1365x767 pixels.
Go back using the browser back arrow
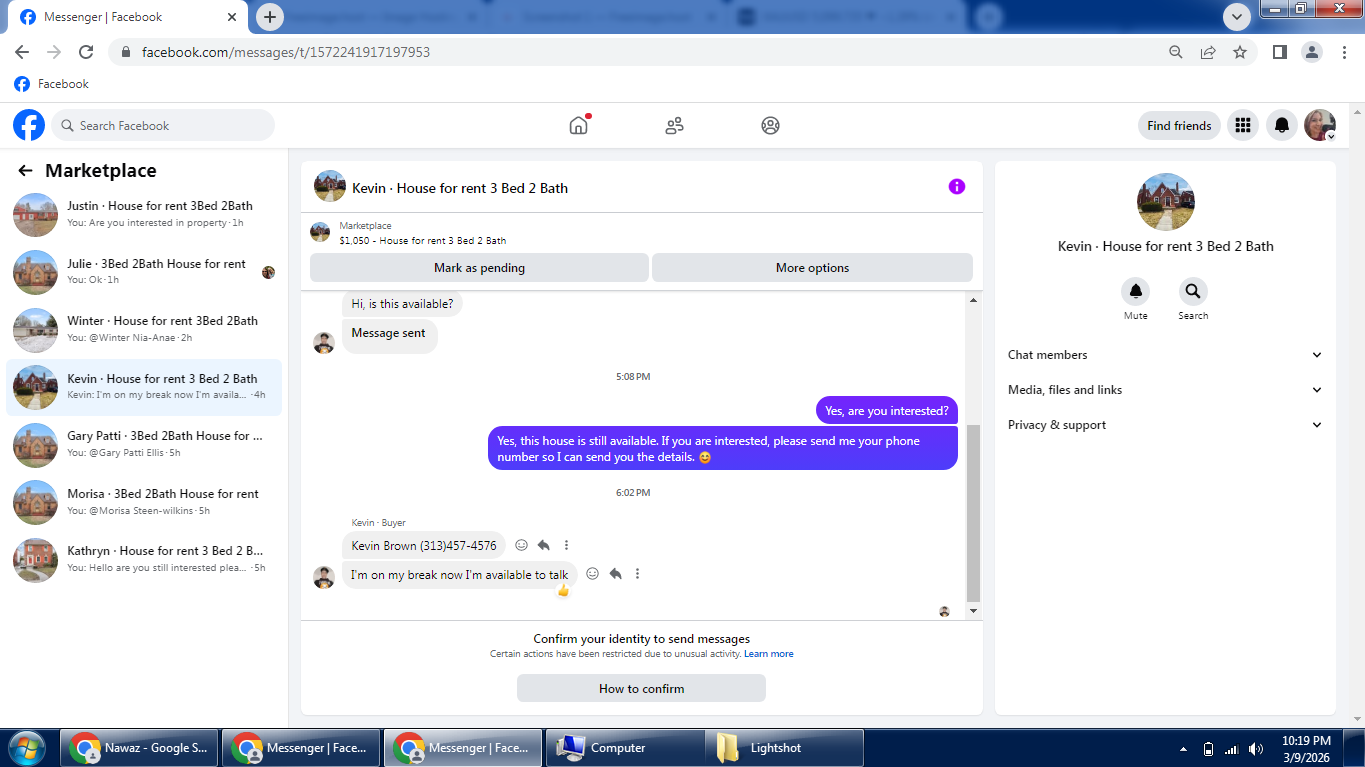coord(22,52)
